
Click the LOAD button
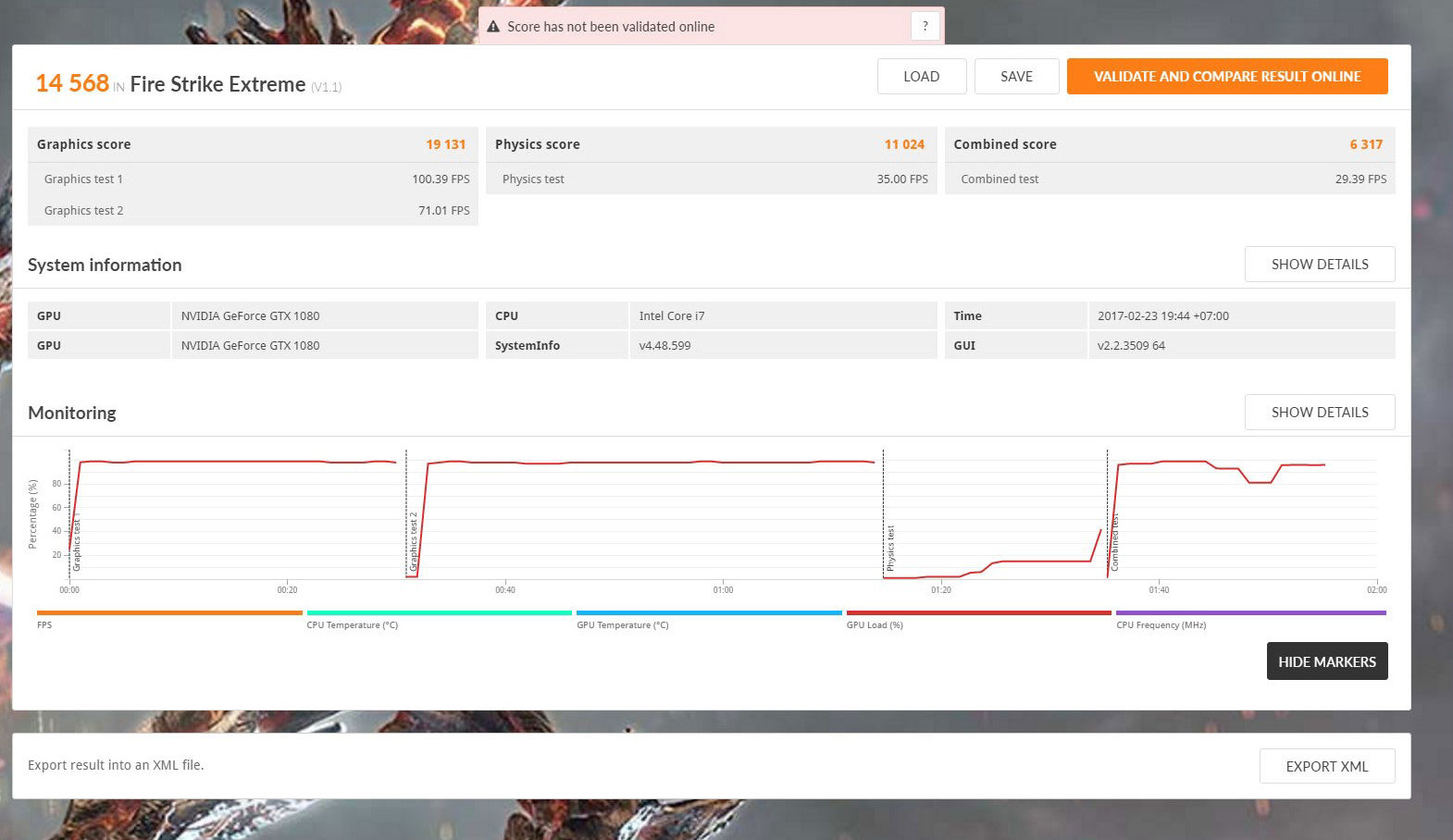921,77
